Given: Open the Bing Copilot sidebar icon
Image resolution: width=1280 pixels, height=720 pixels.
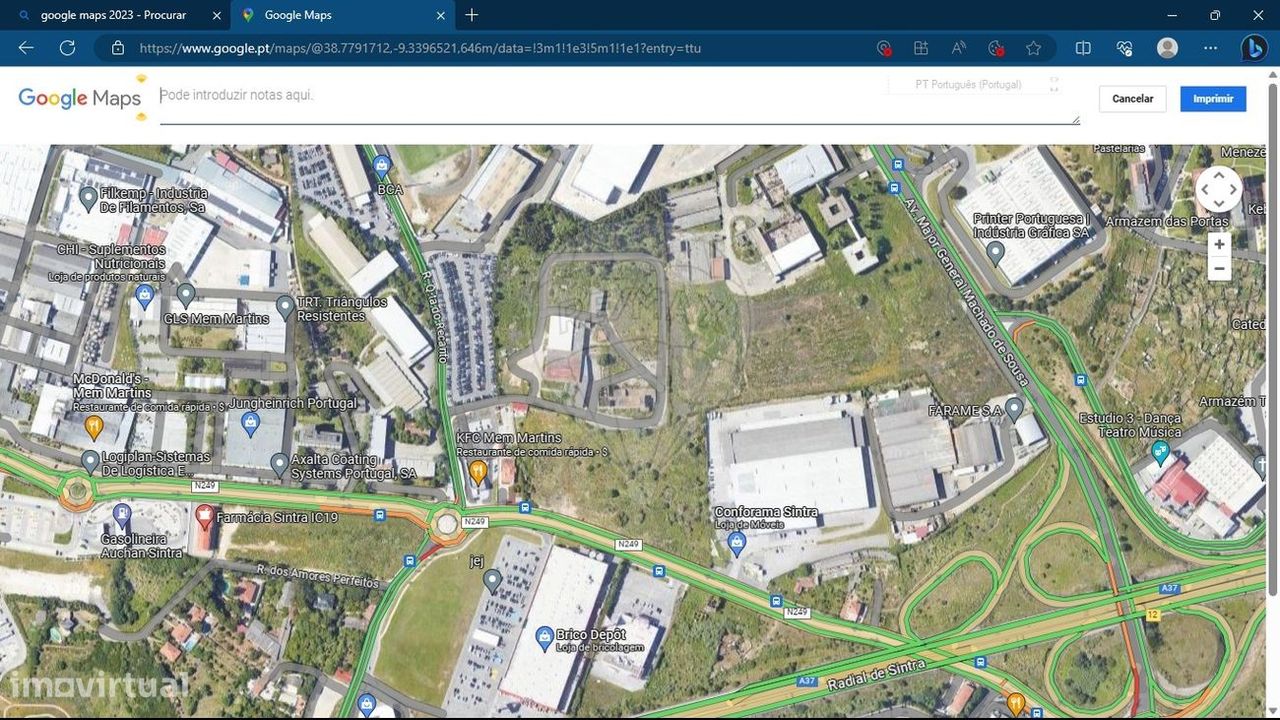Looking at the screenshot, I should pos(1254,48).
